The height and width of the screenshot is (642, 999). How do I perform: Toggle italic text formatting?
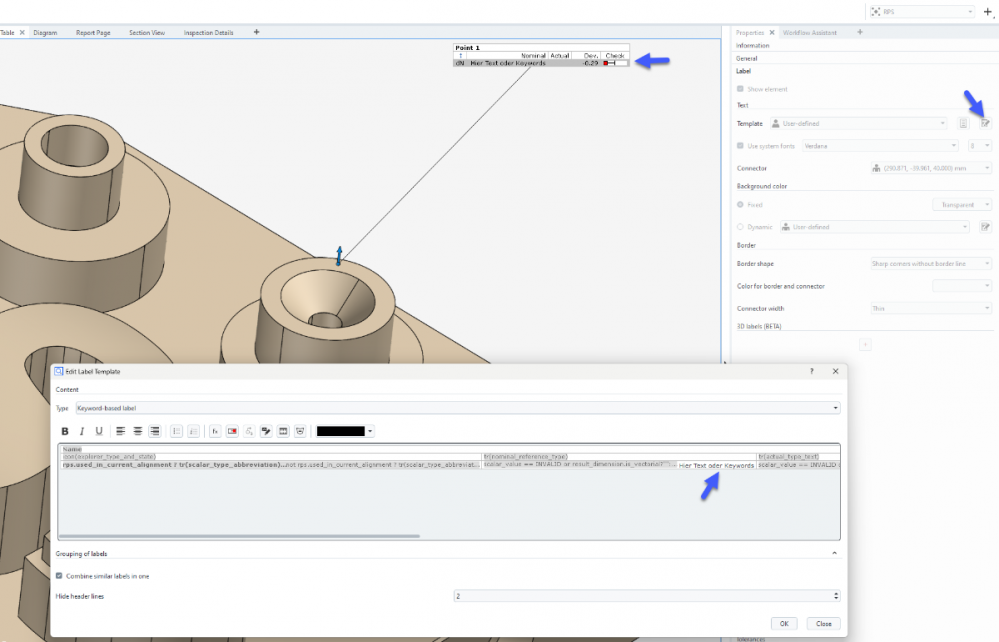coord(82,431)
